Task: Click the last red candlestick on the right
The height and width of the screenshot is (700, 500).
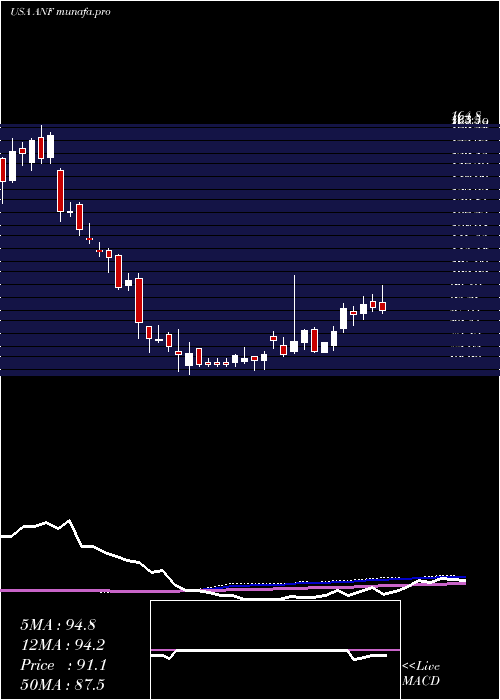Action: pyautogui.click(x=383, y=299)
